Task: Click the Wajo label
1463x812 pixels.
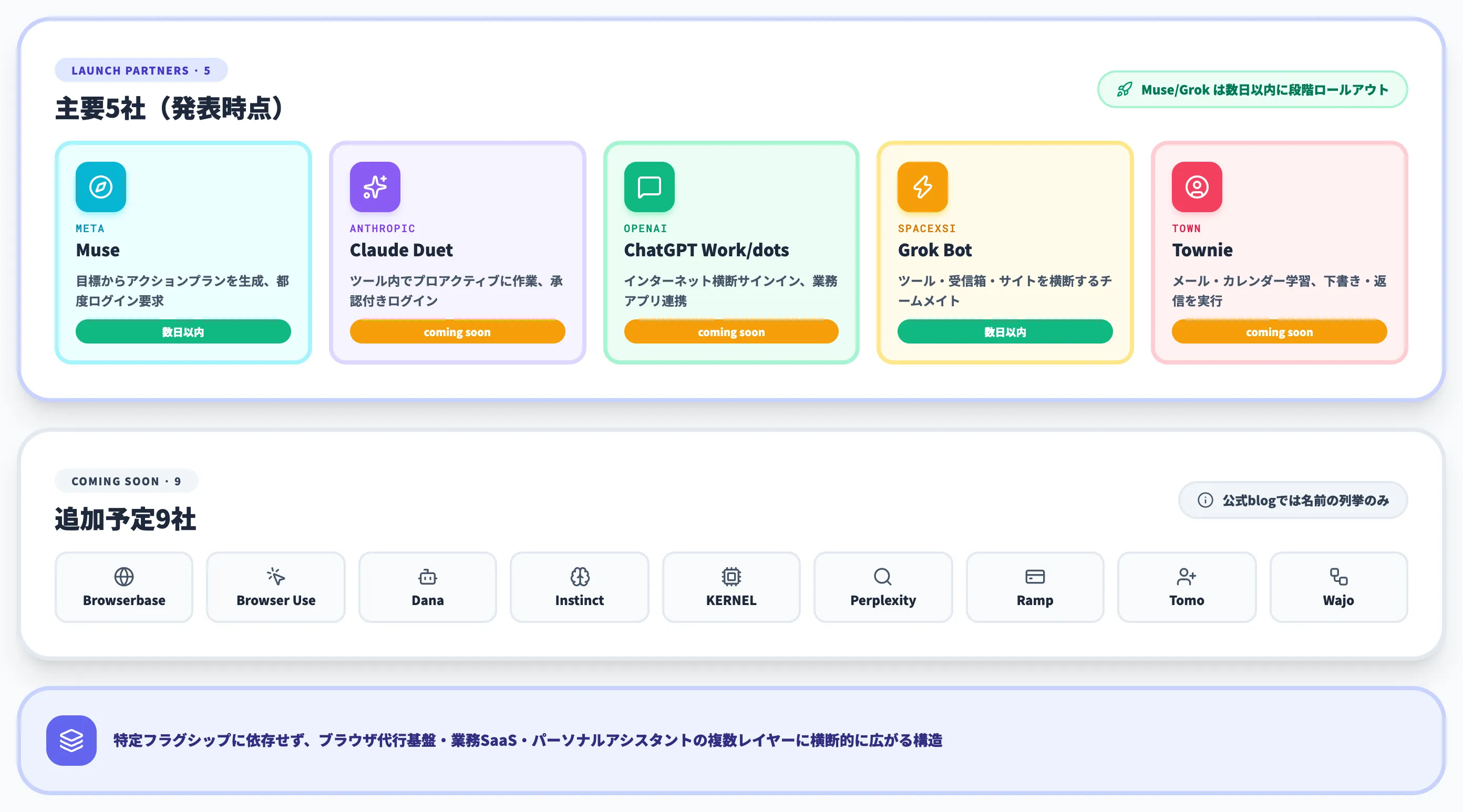Action: (x=1338, y=600)
